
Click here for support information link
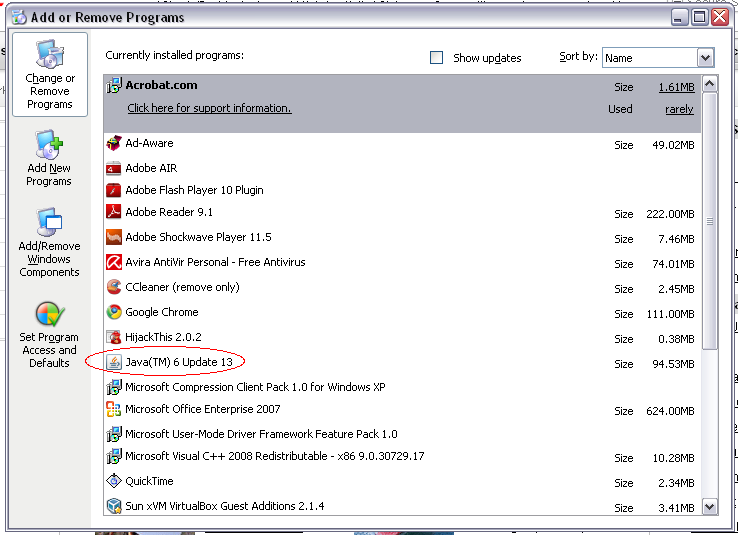(x=209, y=108)
